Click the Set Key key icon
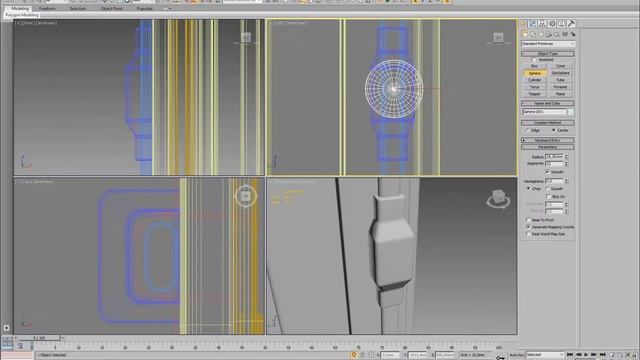 (501, 357)
